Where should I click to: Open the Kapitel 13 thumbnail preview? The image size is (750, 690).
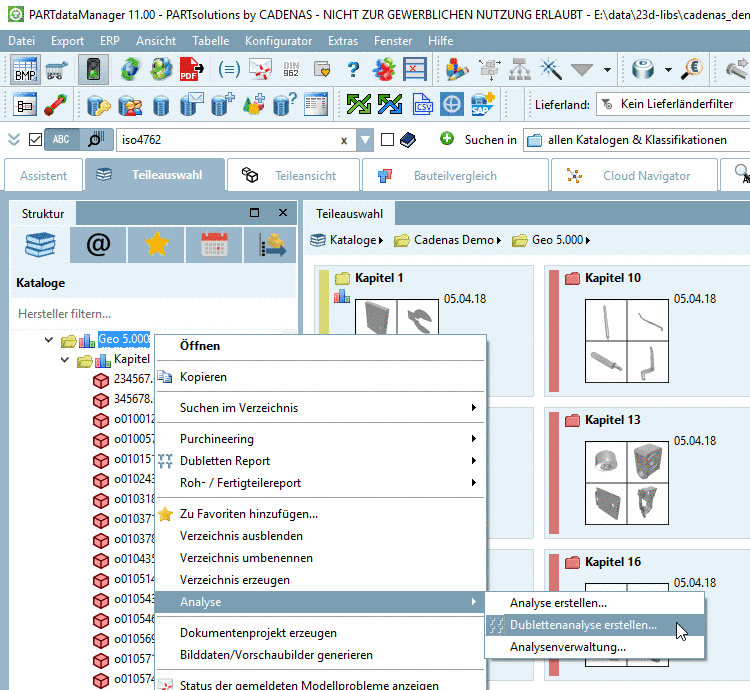pos(627,483)
